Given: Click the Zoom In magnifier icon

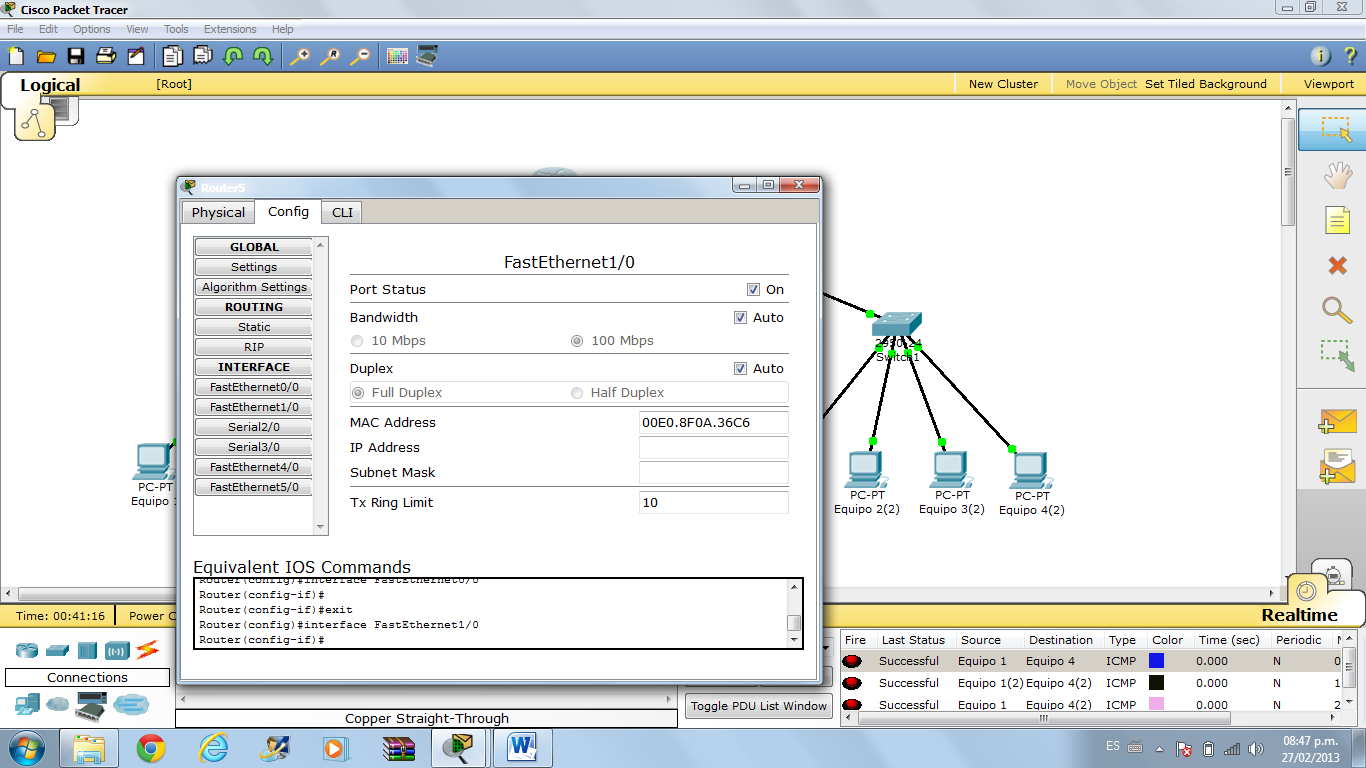Looking at the screenshot, I should pos(299,56).
